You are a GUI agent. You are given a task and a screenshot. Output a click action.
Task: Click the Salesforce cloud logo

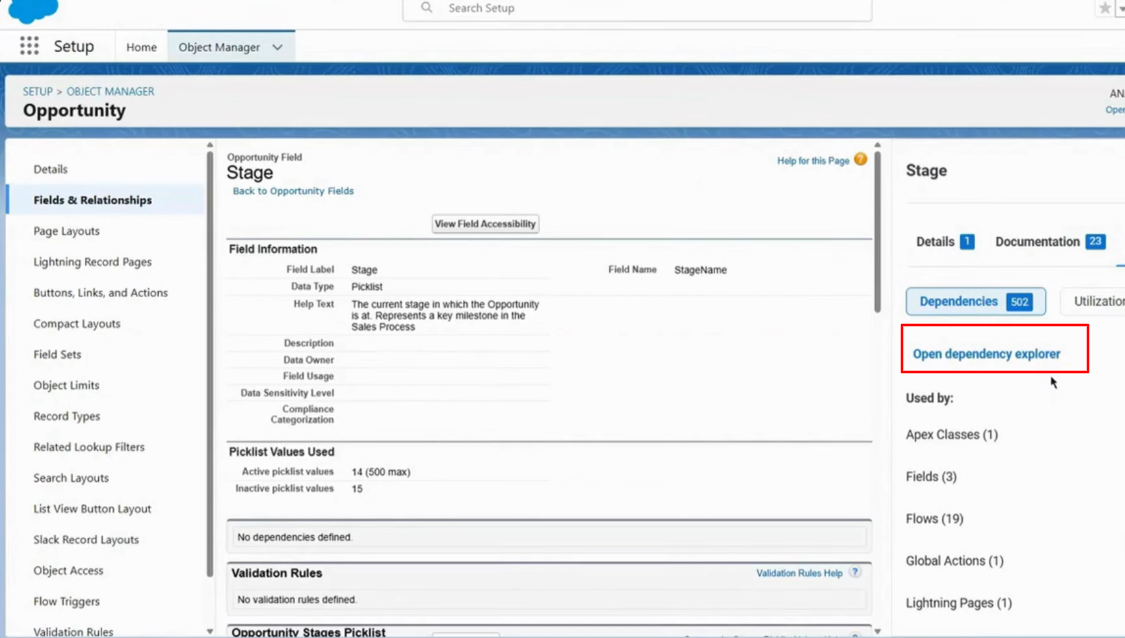pyautogui.click(x=33, y=10)
